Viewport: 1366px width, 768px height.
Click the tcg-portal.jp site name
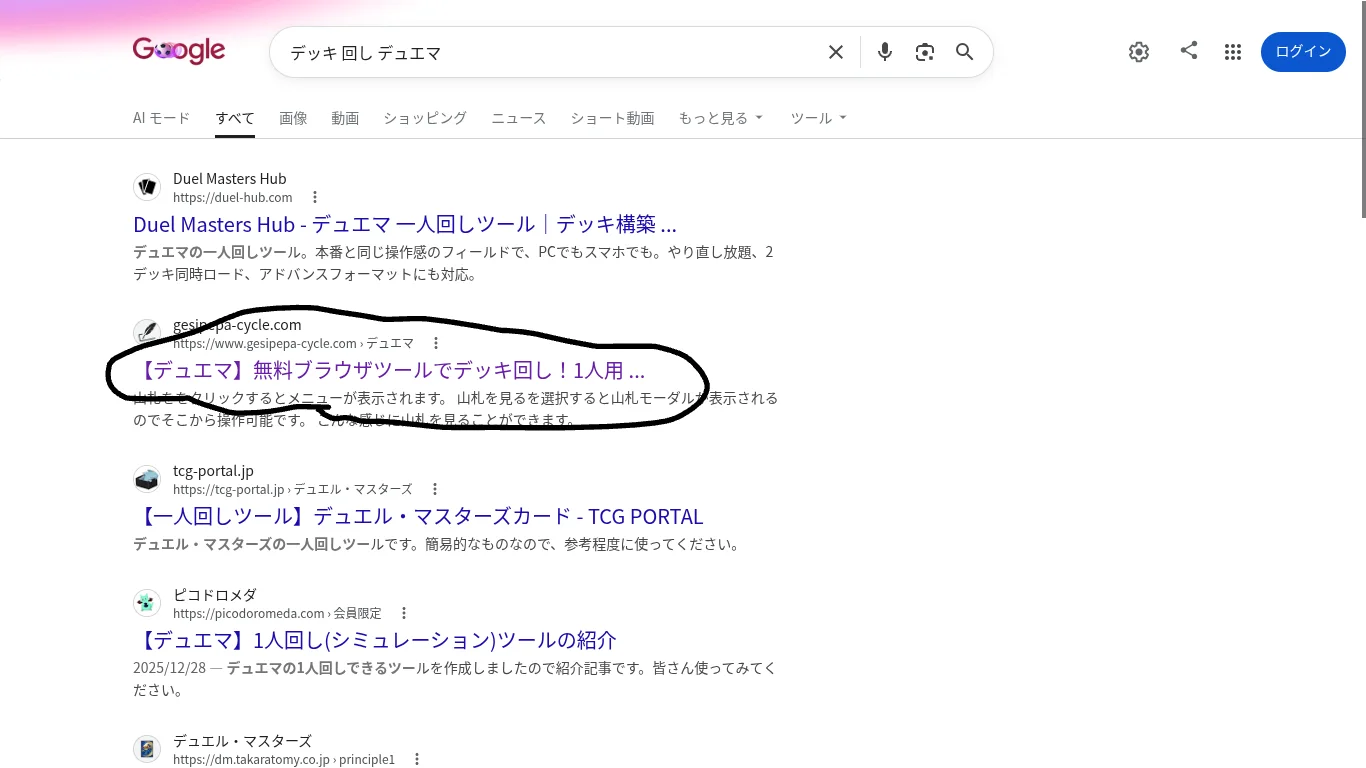[213, 471]
